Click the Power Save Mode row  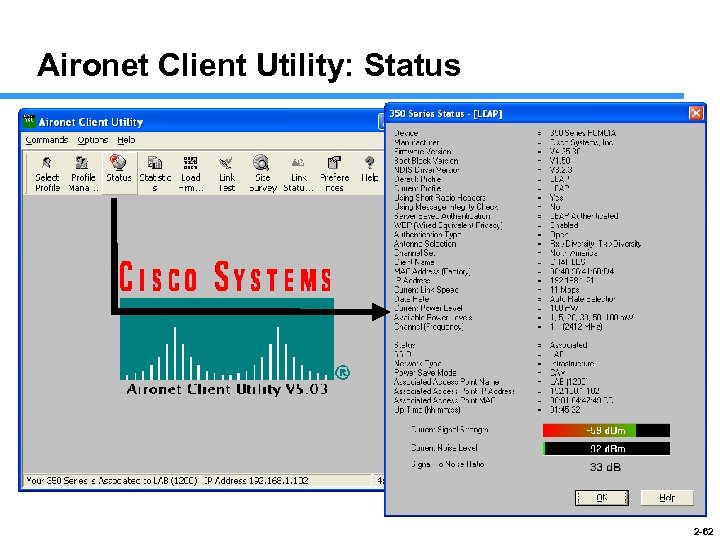point(479,372)
